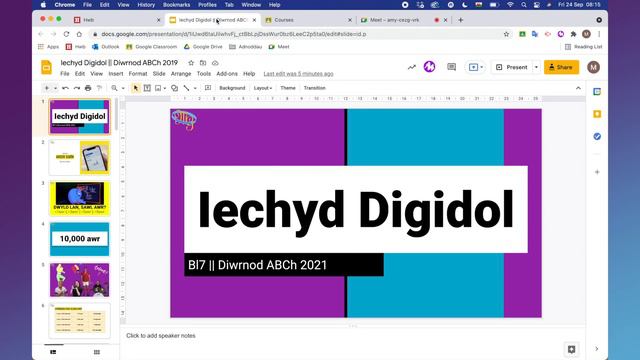Open the Theme panel

click(x=288, y=88)
